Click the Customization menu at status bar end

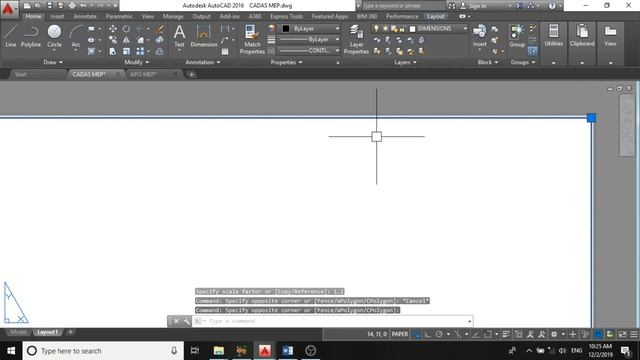(x=634, y=334)
